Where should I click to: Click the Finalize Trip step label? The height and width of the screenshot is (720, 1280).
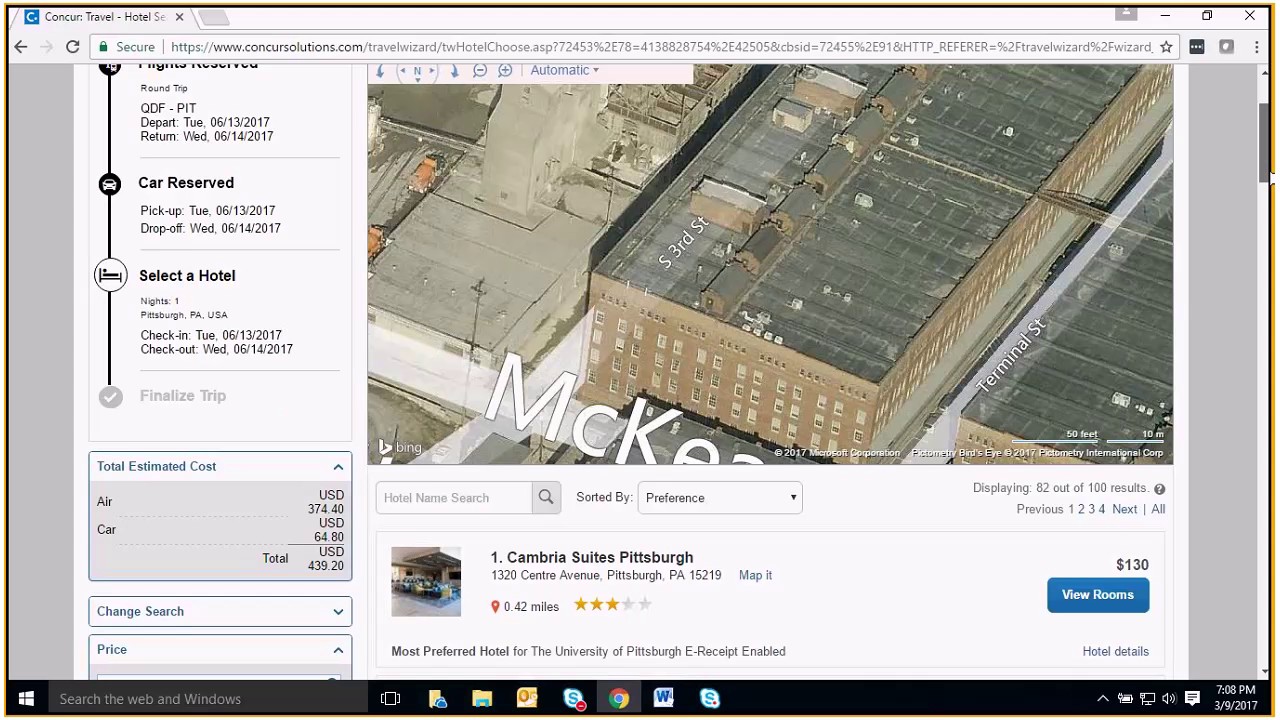[183, 395]
